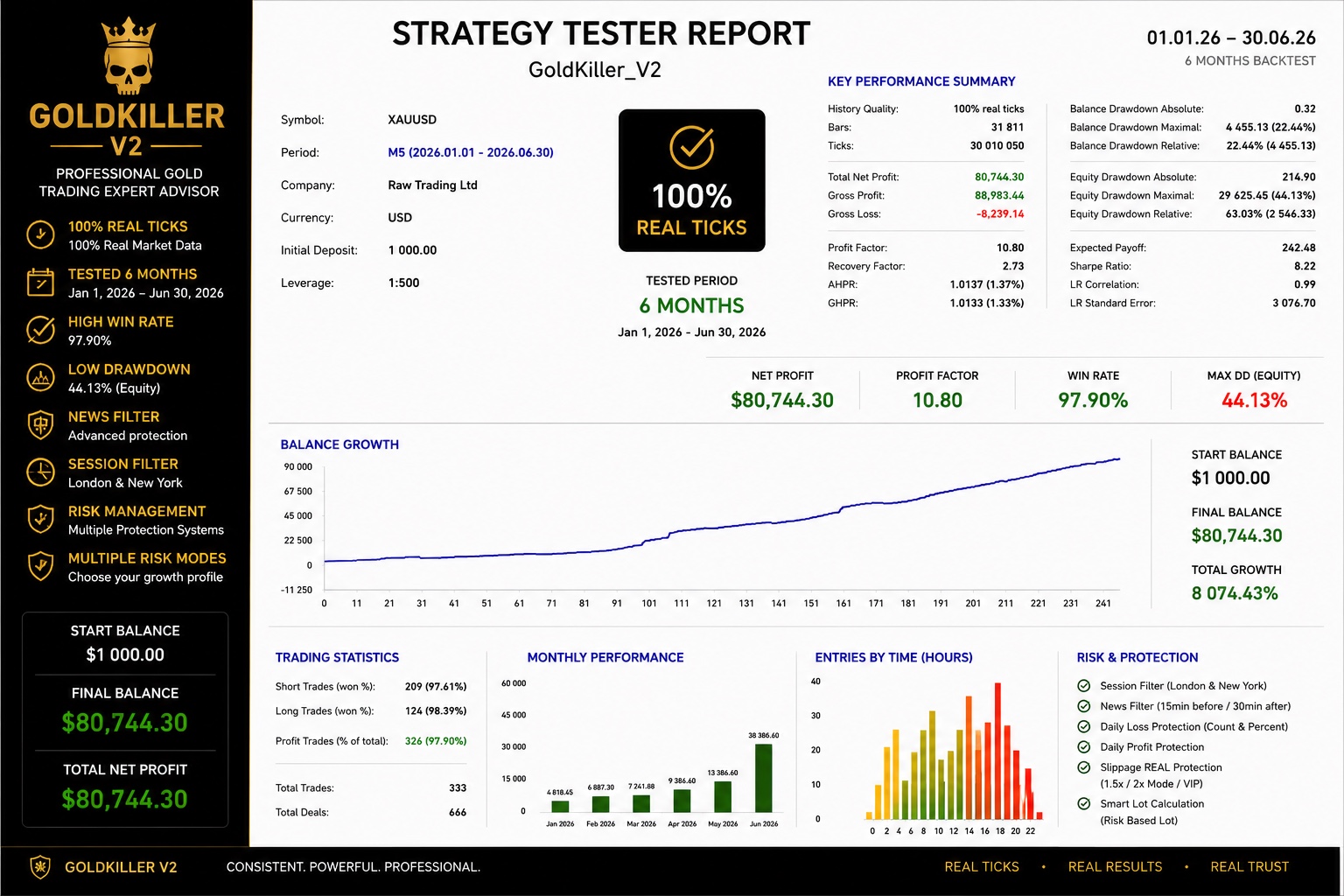Click the check icon beside News Filter (15min before)
This screenshot has height=896, width=1344.
tap(1084, 706)
